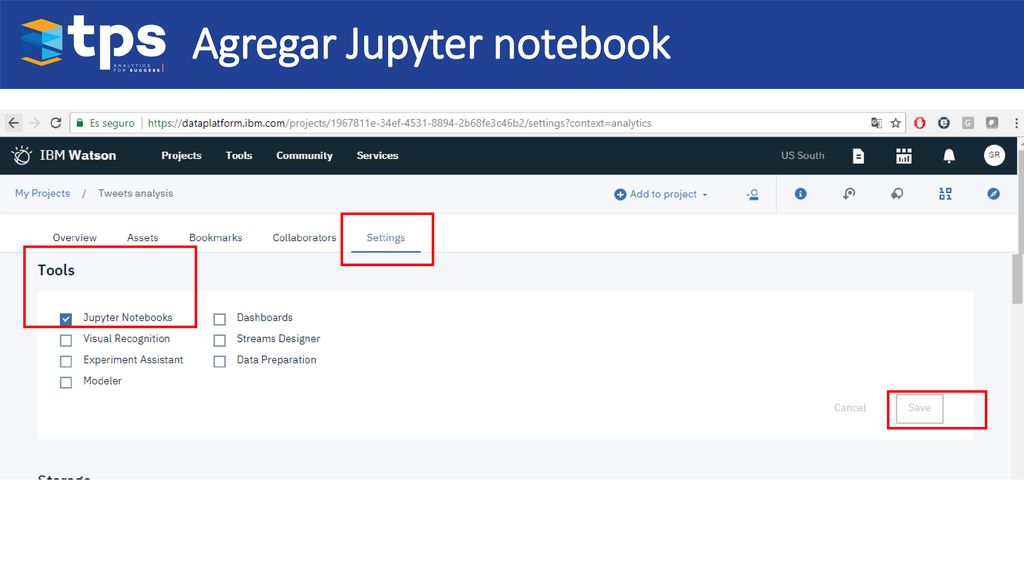
Task: Click the history clock-arrow icon
Action: tap(848, 193)
